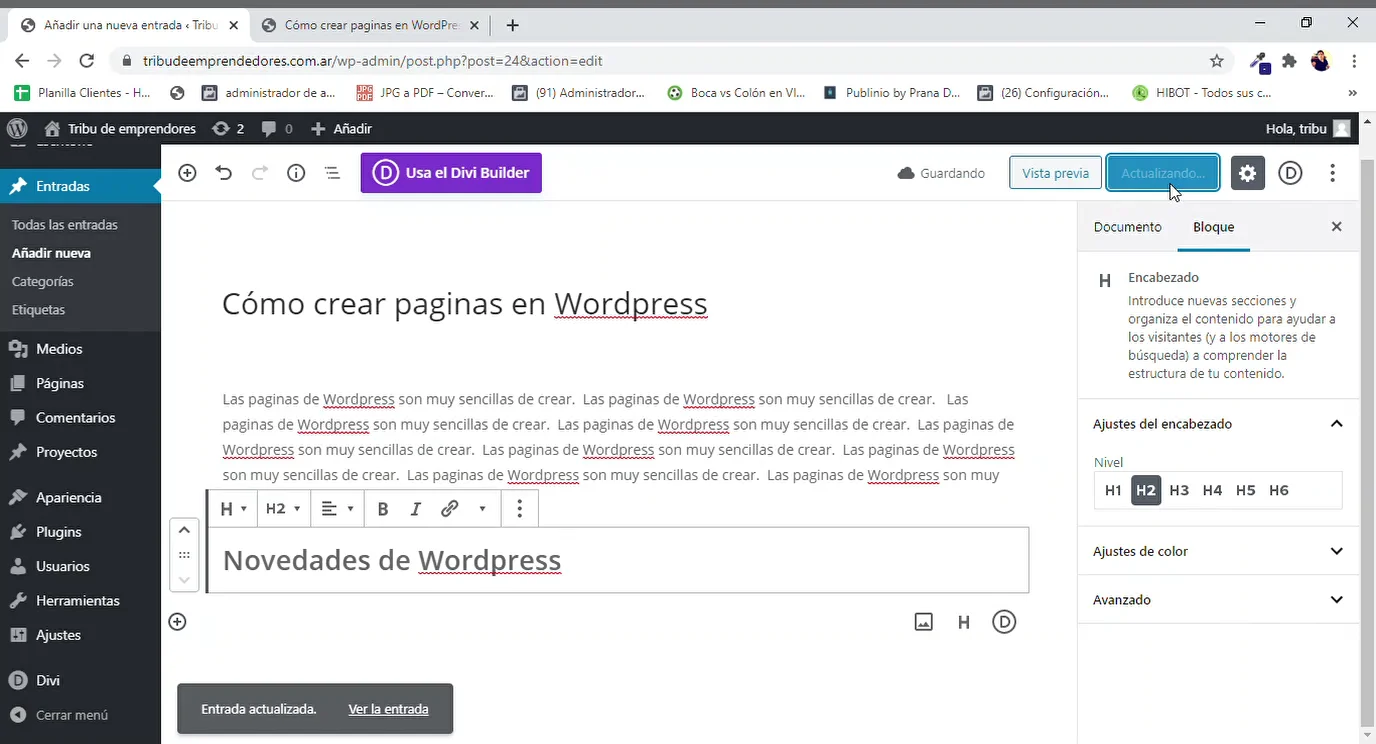Open Medios admin menu
1376x744 pixels.
(80, 349)
